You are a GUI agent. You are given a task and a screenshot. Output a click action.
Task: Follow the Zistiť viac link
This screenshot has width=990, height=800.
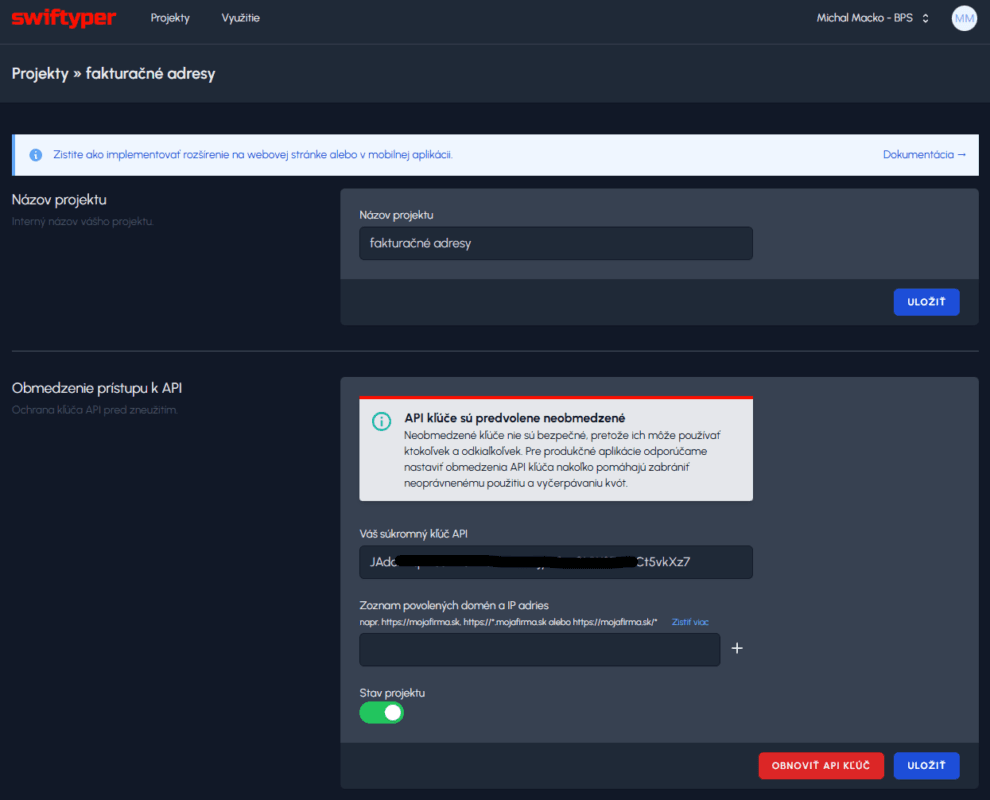[690, 622]
